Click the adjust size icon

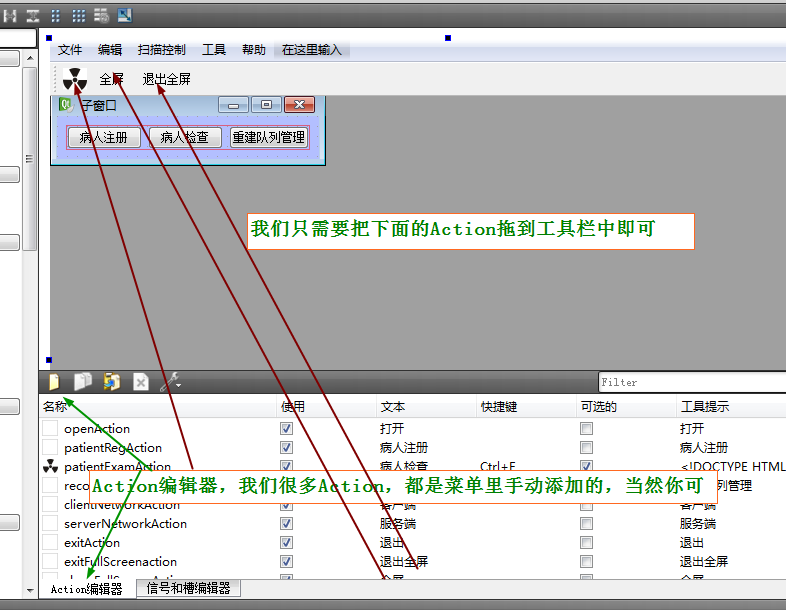pos(124,16)
